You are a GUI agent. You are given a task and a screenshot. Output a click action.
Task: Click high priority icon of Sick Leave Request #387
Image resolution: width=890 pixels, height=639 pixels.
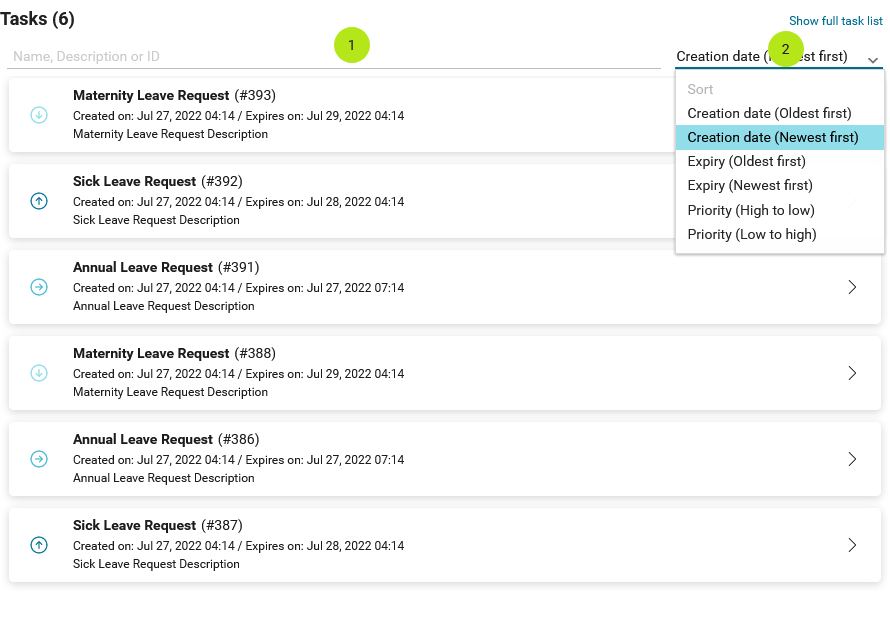click(x=39, y=545)
